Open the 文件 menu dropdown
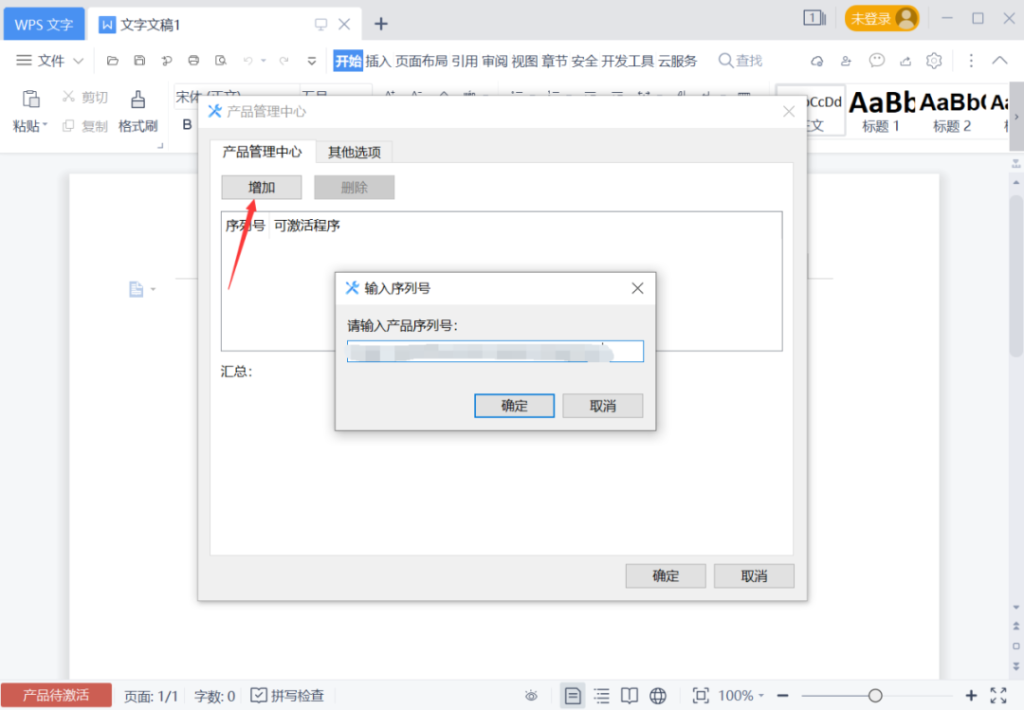 coord(50,61)
